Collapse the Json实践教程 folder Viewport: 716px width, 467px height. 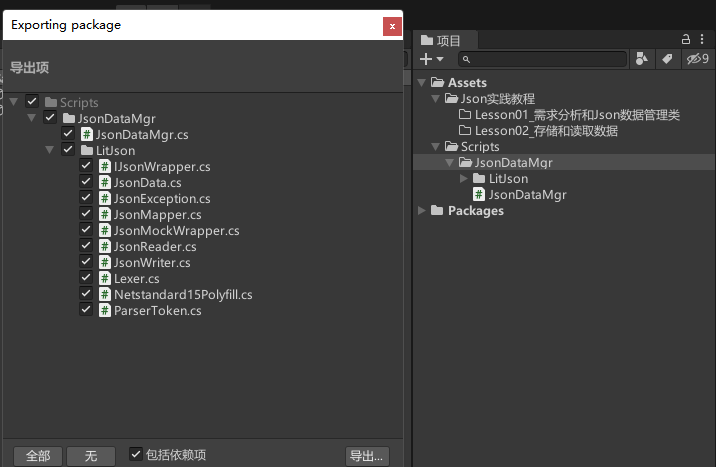(436, 99)
